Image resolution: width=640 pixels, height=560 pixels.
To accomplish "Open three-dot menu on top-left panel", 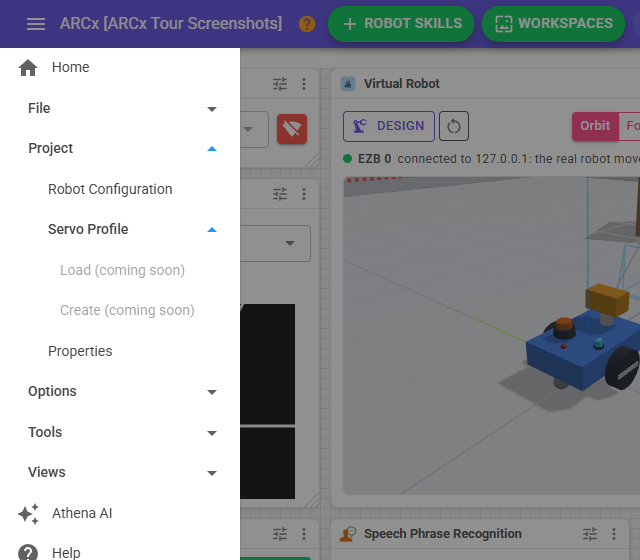I will click(x=304, y=84).
